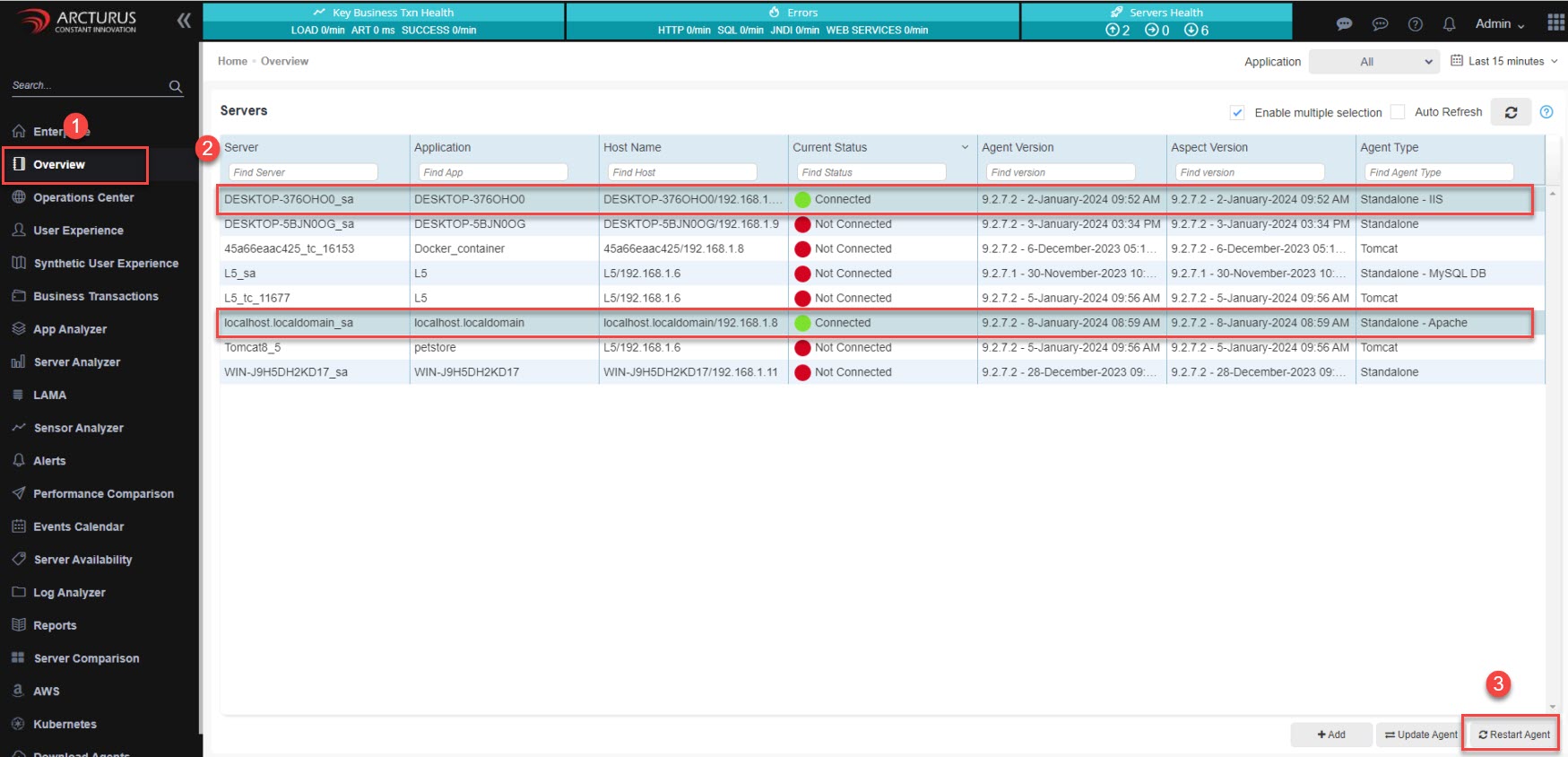1568x757 pixels.
Task: Open the Errors header panel
Action: tap(793, 22)
